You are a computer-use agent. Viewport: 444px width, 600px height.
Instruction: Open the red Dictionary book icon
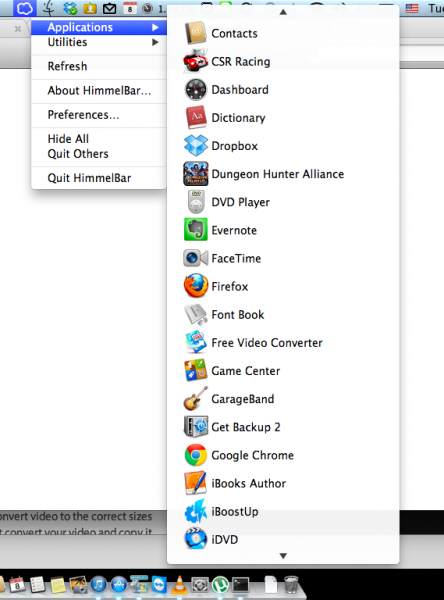point(196,117)
